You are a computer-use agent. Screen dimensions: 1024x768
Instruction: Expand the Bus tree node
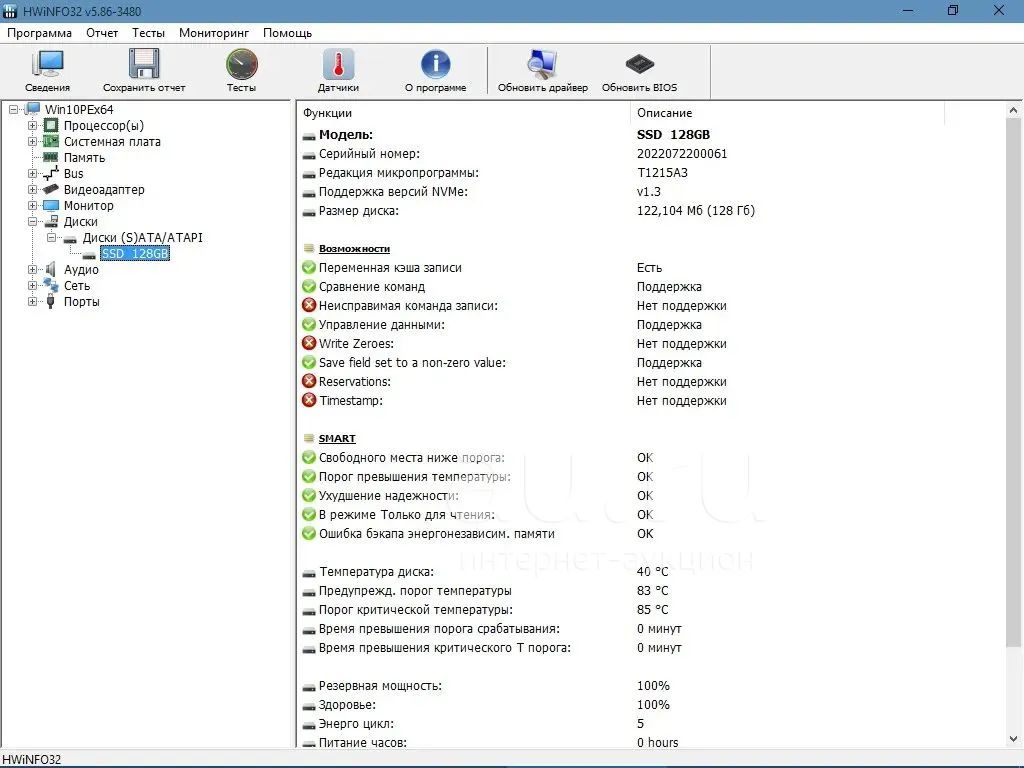[32, 174]
